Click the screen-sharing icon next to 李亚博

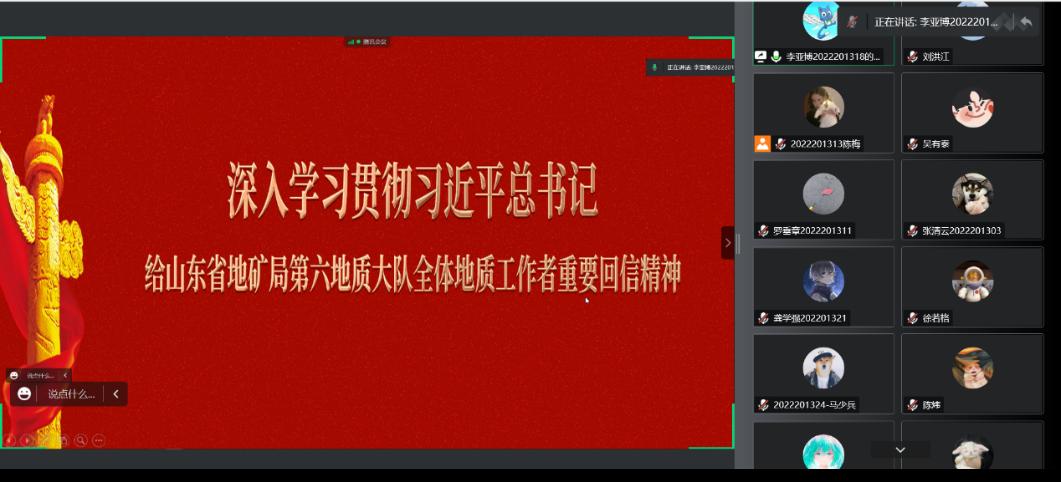761,57
